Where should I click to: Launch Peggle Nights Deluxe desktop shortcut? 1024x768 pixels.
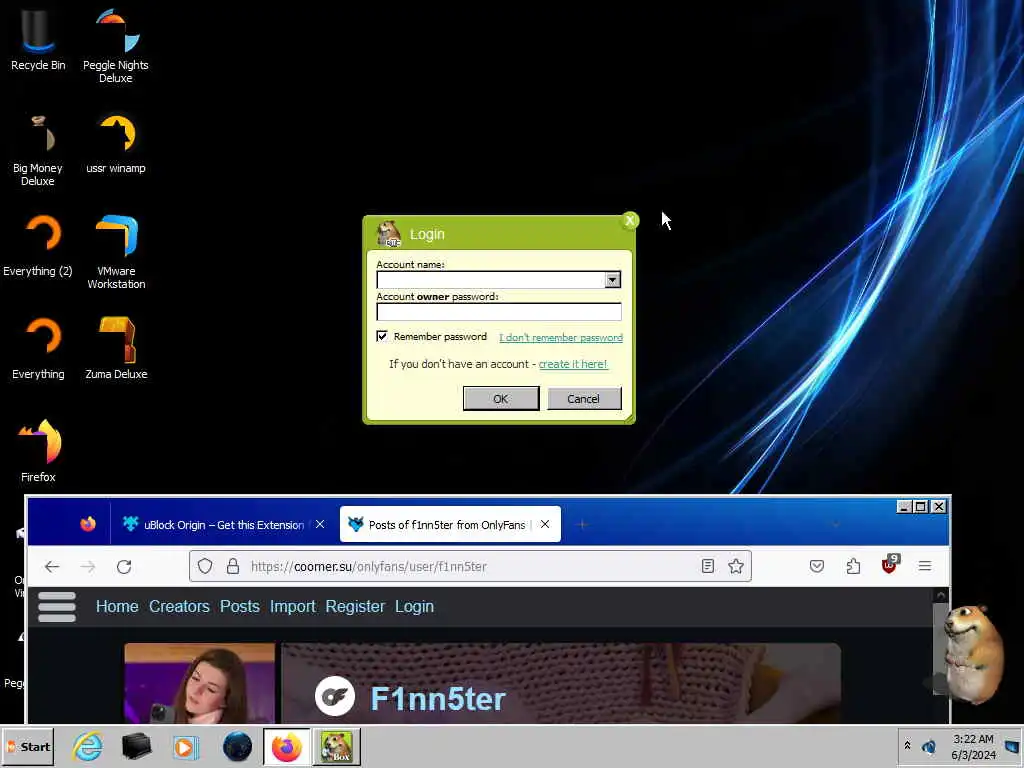click(x=116, y=46)
